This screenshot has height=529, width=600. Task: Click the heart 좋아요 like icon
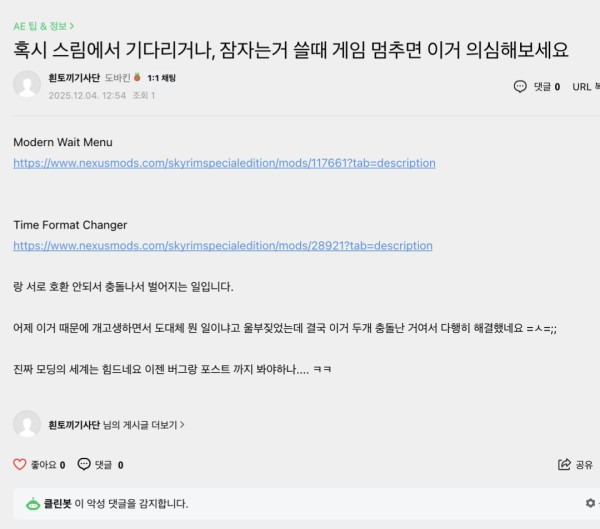click(x=19, y=464)
